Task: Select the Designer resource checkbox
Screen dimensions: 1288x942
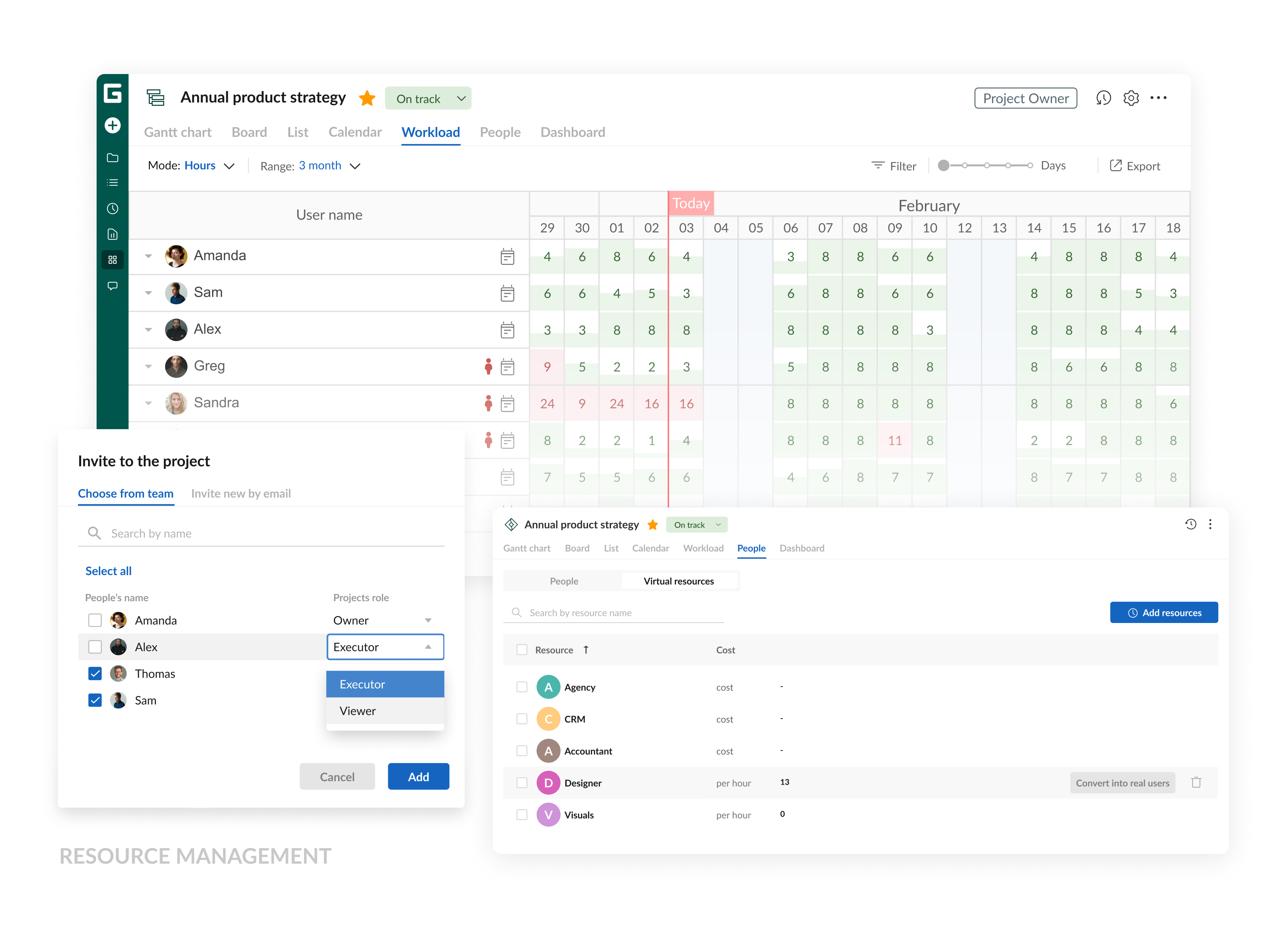Action: 522,782
